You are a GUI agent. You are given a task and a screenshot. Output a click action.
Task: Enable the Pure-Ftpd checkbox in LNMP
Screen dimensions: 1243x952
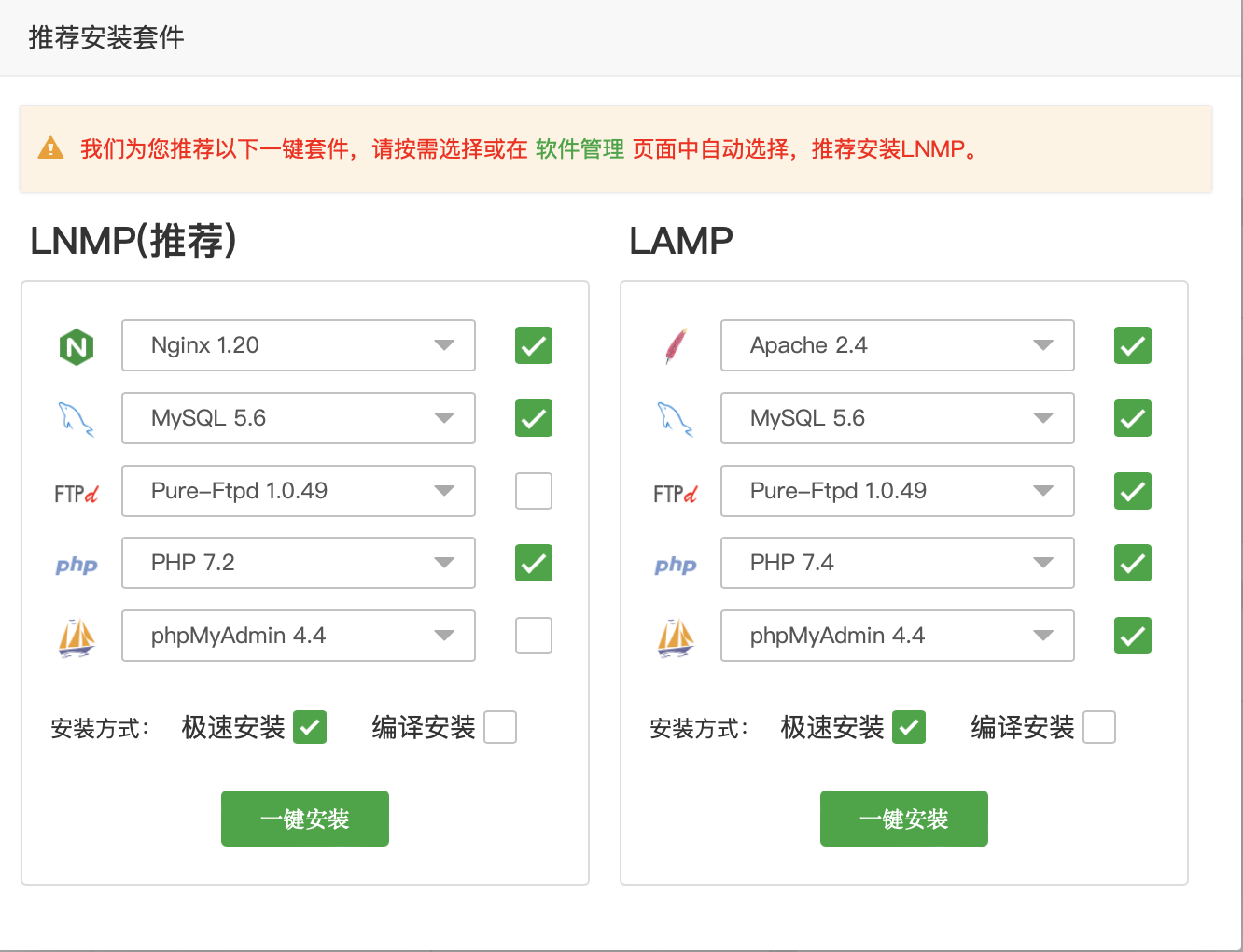[x=534, y=491]
